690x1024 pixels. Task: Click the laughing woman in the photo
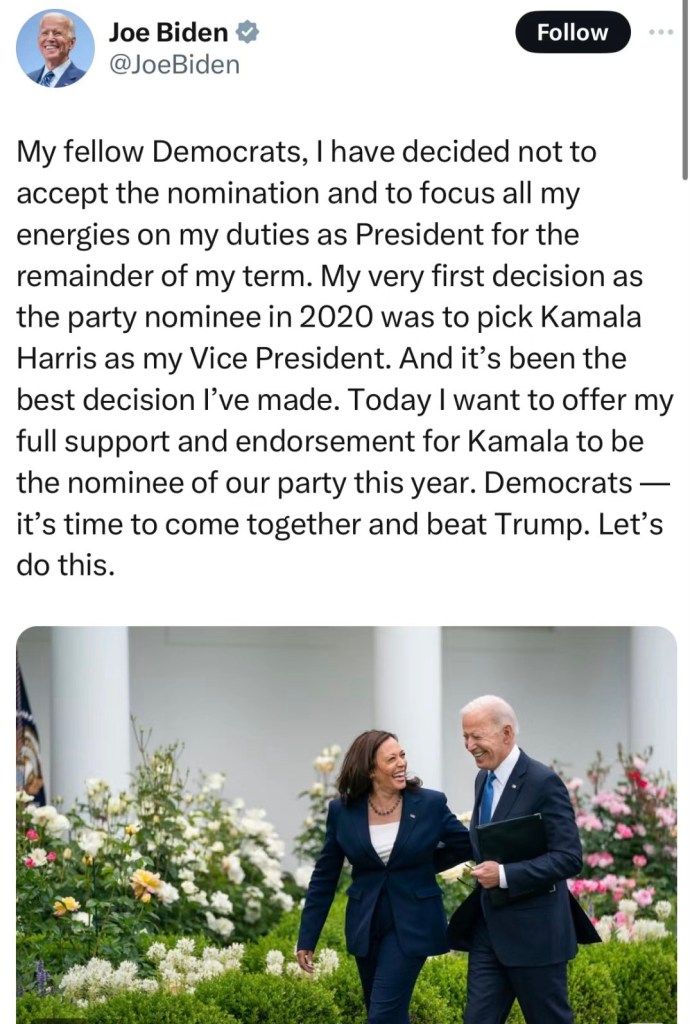coord(382,850)
